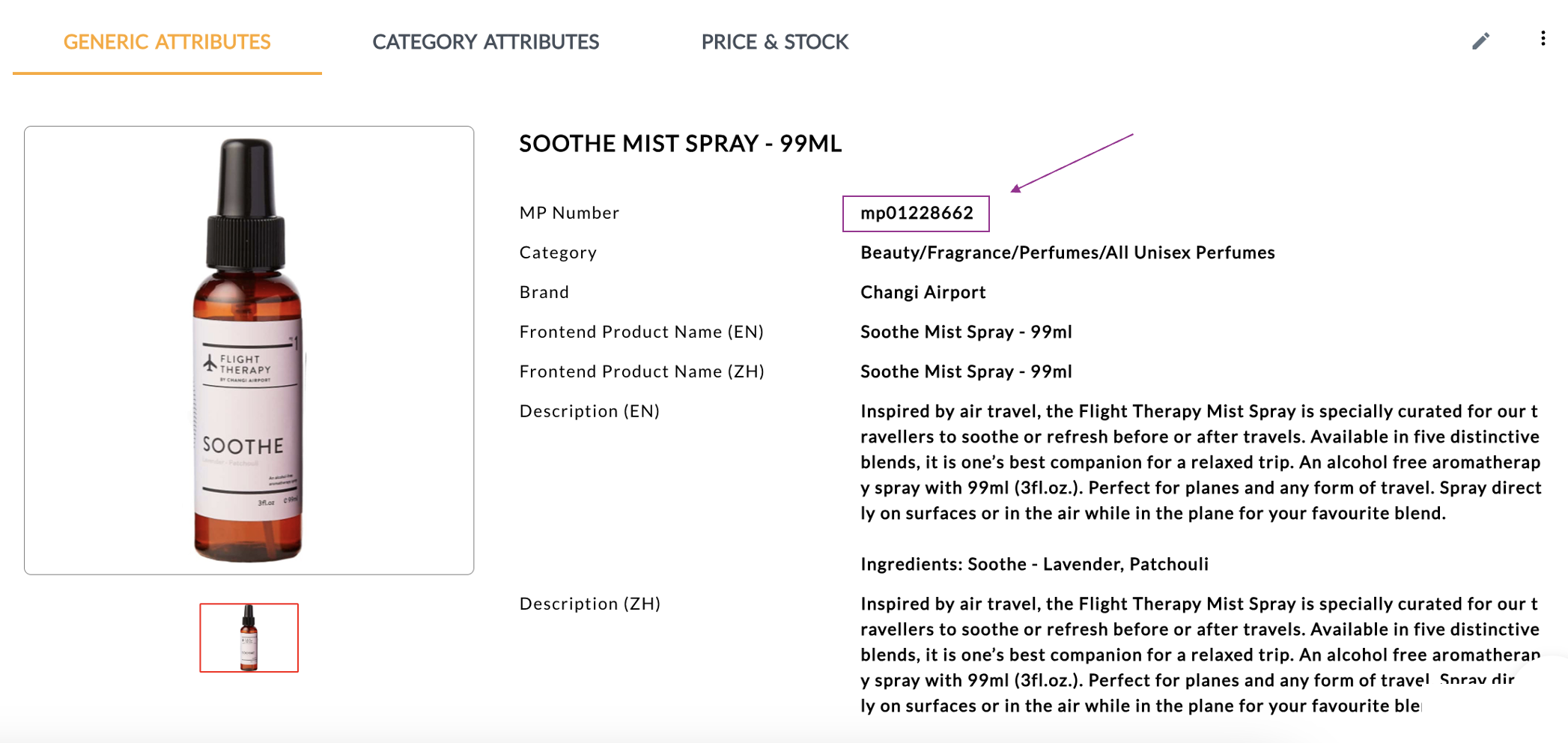Click the English description paragraph text
Viewport: 1568px width, 743px height.
1198,462
